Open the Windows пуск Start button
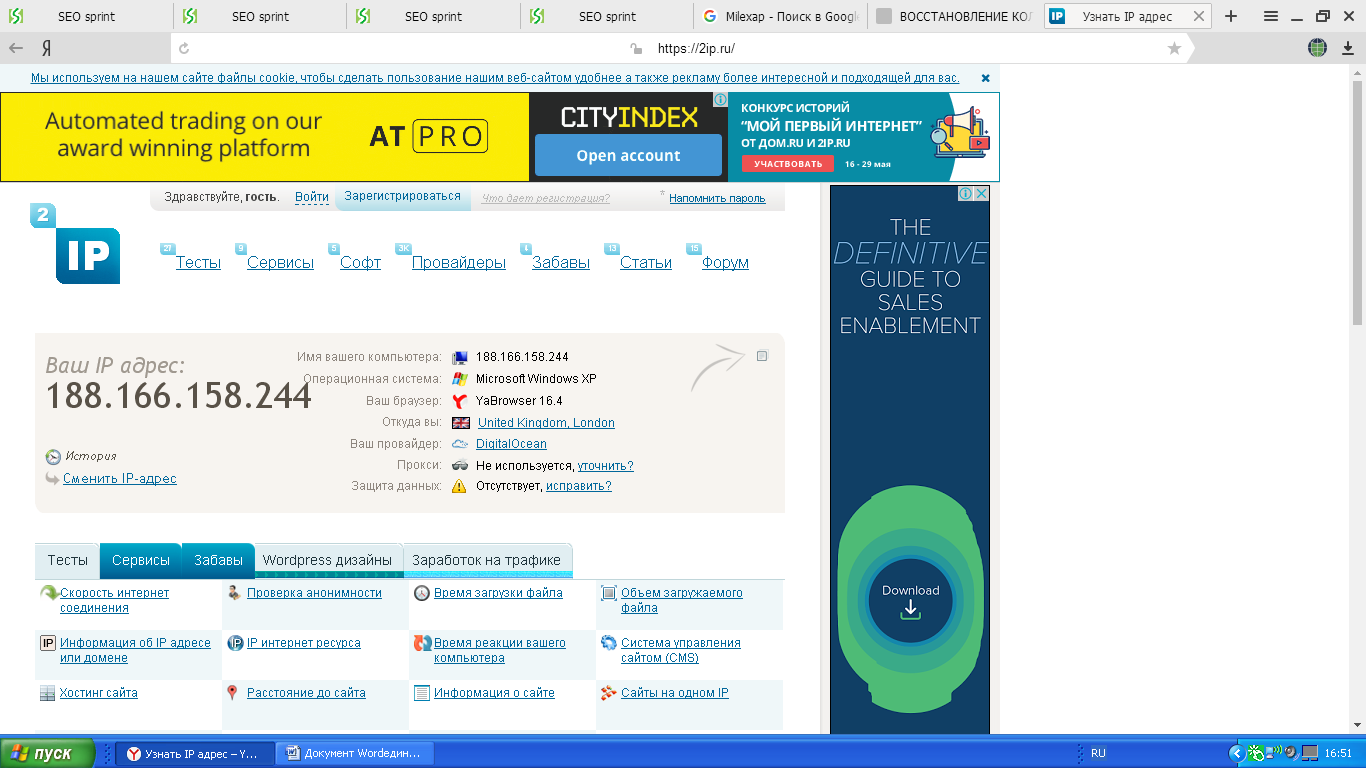 [x=48, y=754]
